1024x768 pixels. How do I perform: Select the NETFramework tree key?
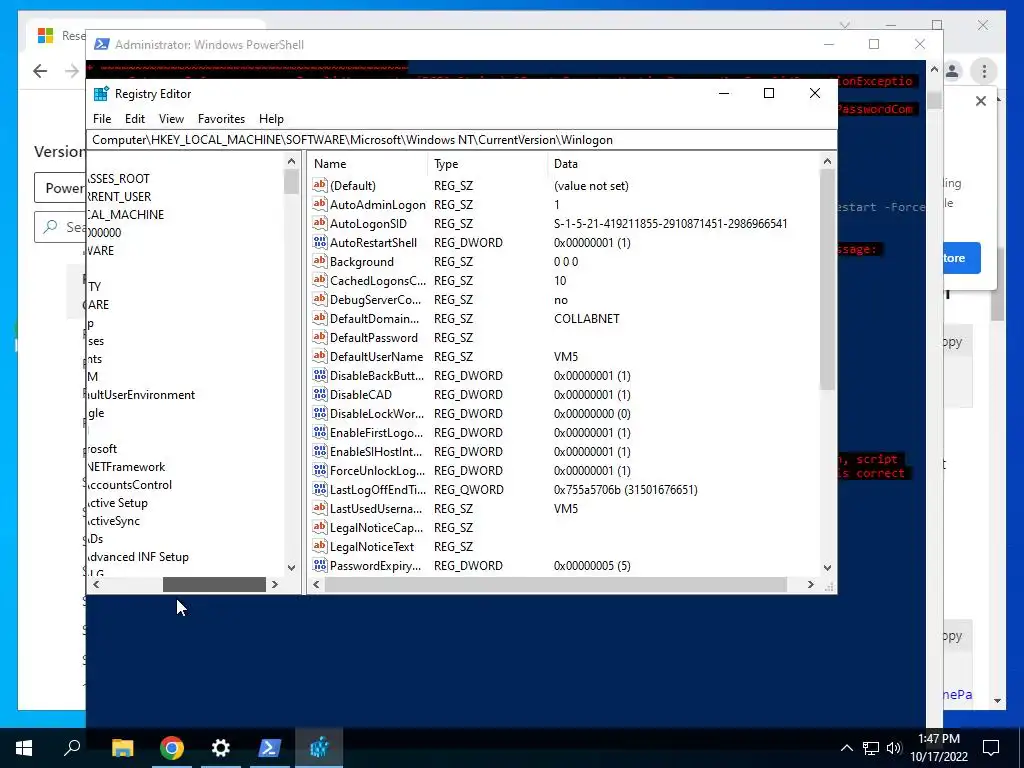pyautogui.click(x=126, y=467)
